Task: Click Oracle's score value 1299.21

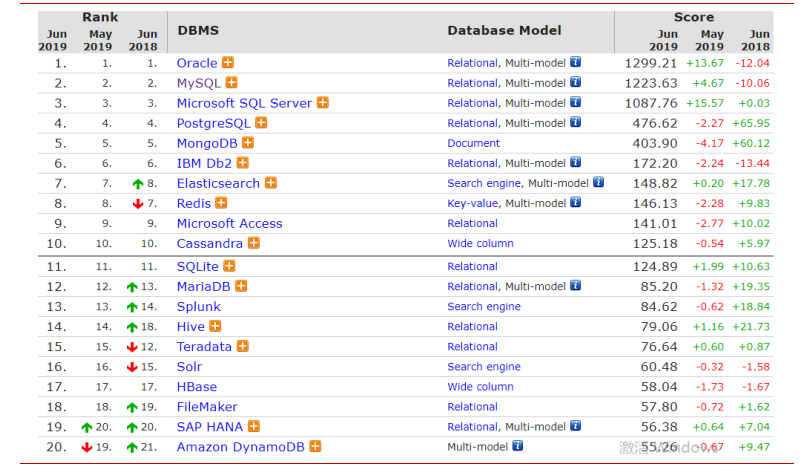Action: point(651,63)
